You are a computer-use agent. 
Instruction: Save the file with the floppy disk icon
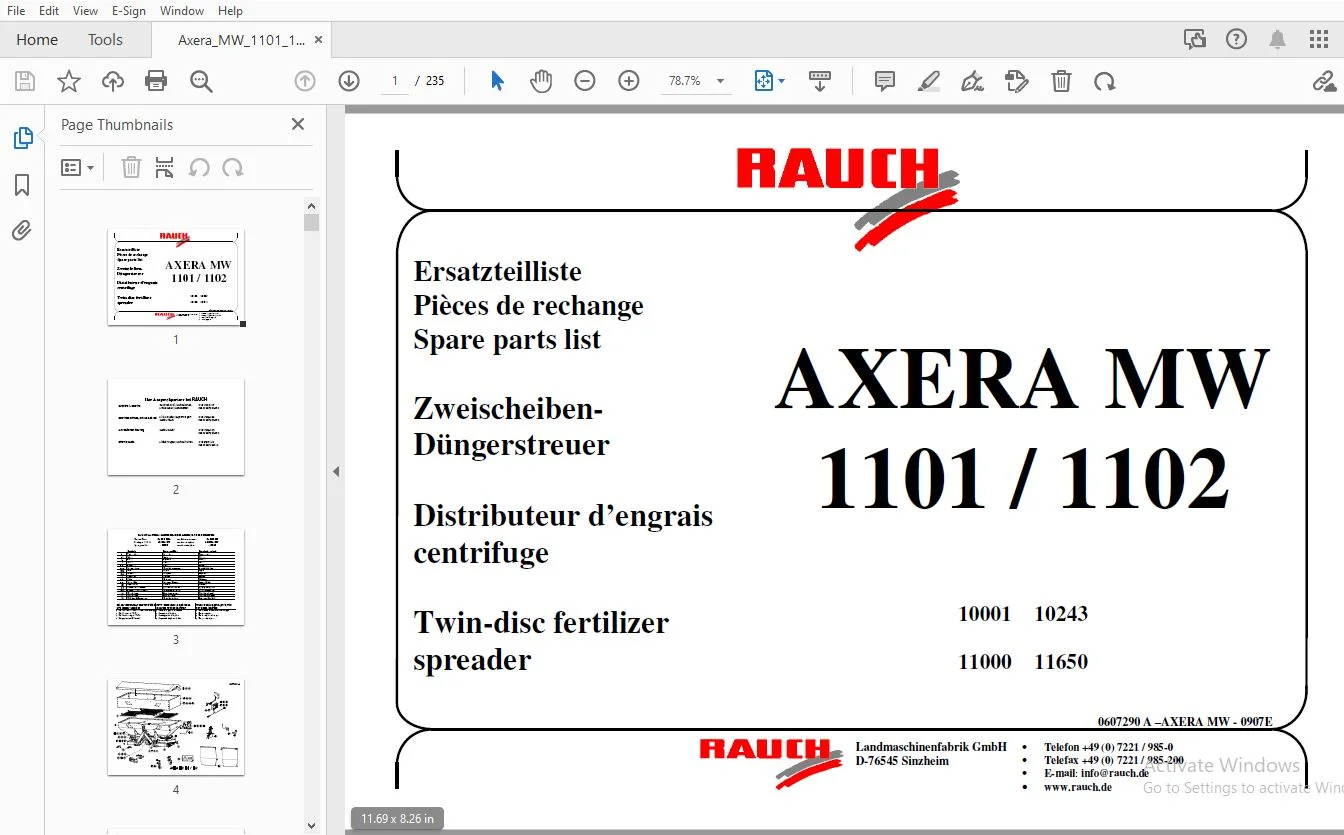(25, 82)
